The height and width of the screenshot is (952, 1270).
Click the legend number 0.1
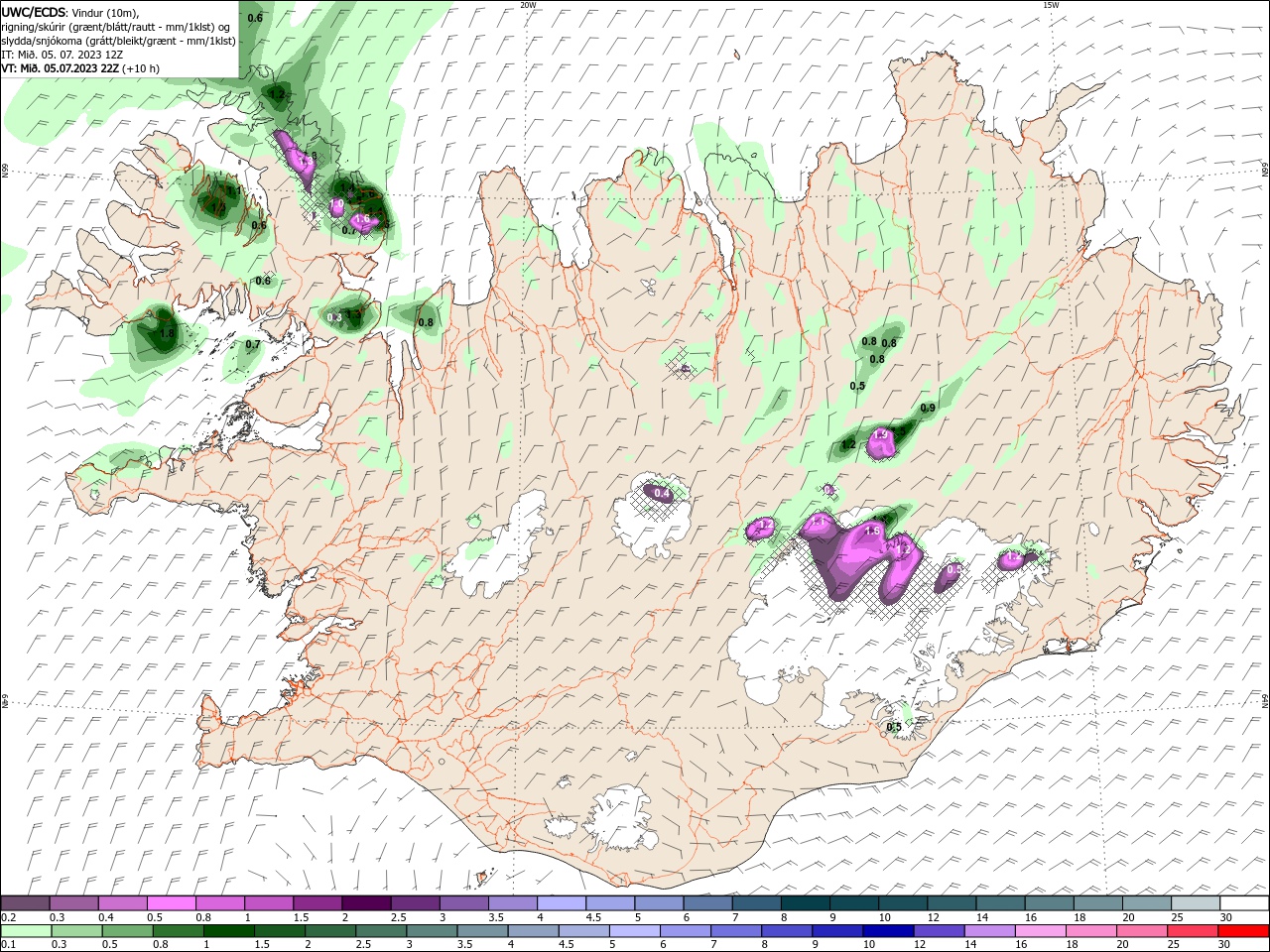point(8,945)
